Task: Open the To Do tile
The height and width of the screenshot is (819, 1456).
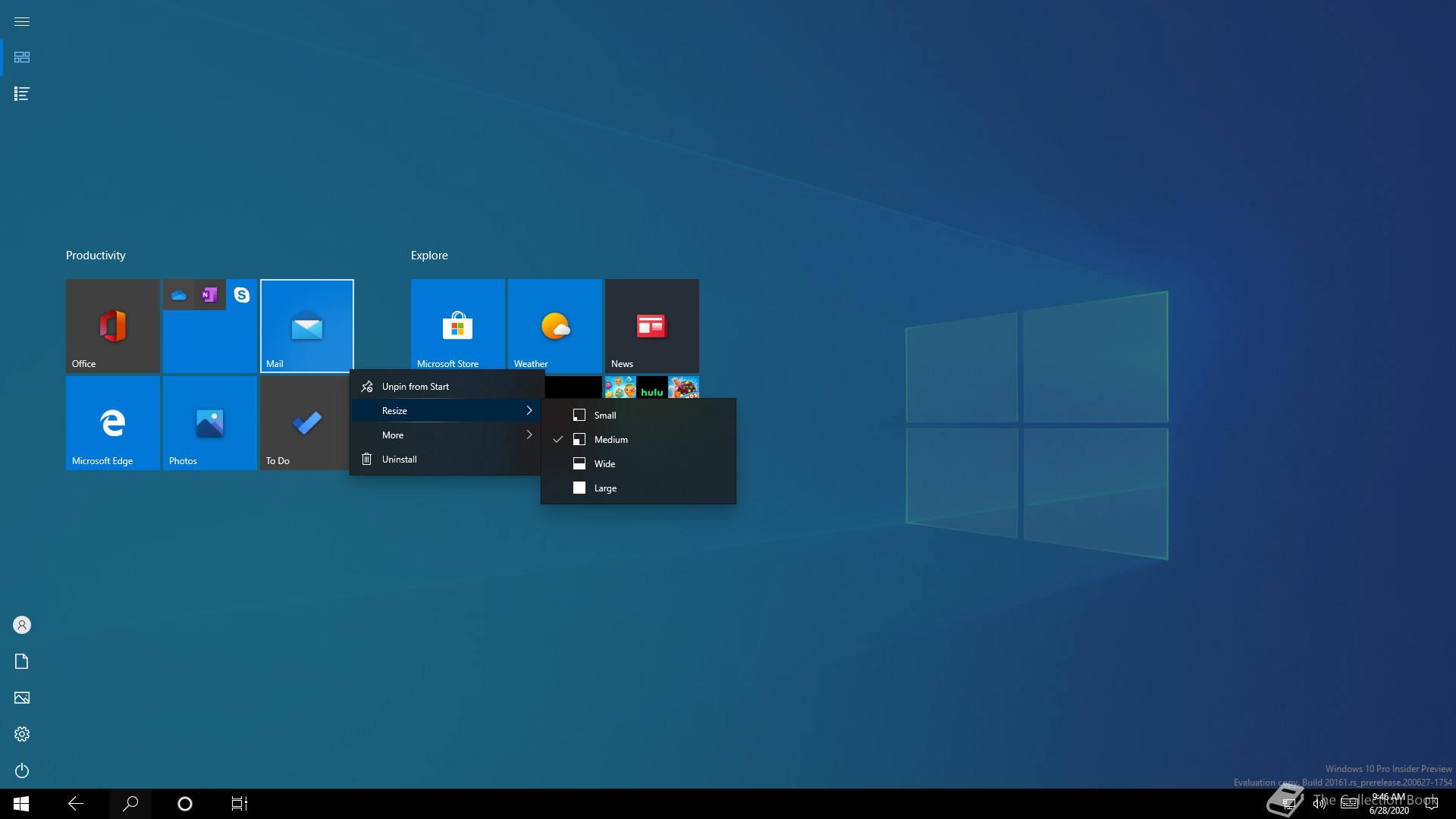Action: pyautogui.click(x=305, y=422)
